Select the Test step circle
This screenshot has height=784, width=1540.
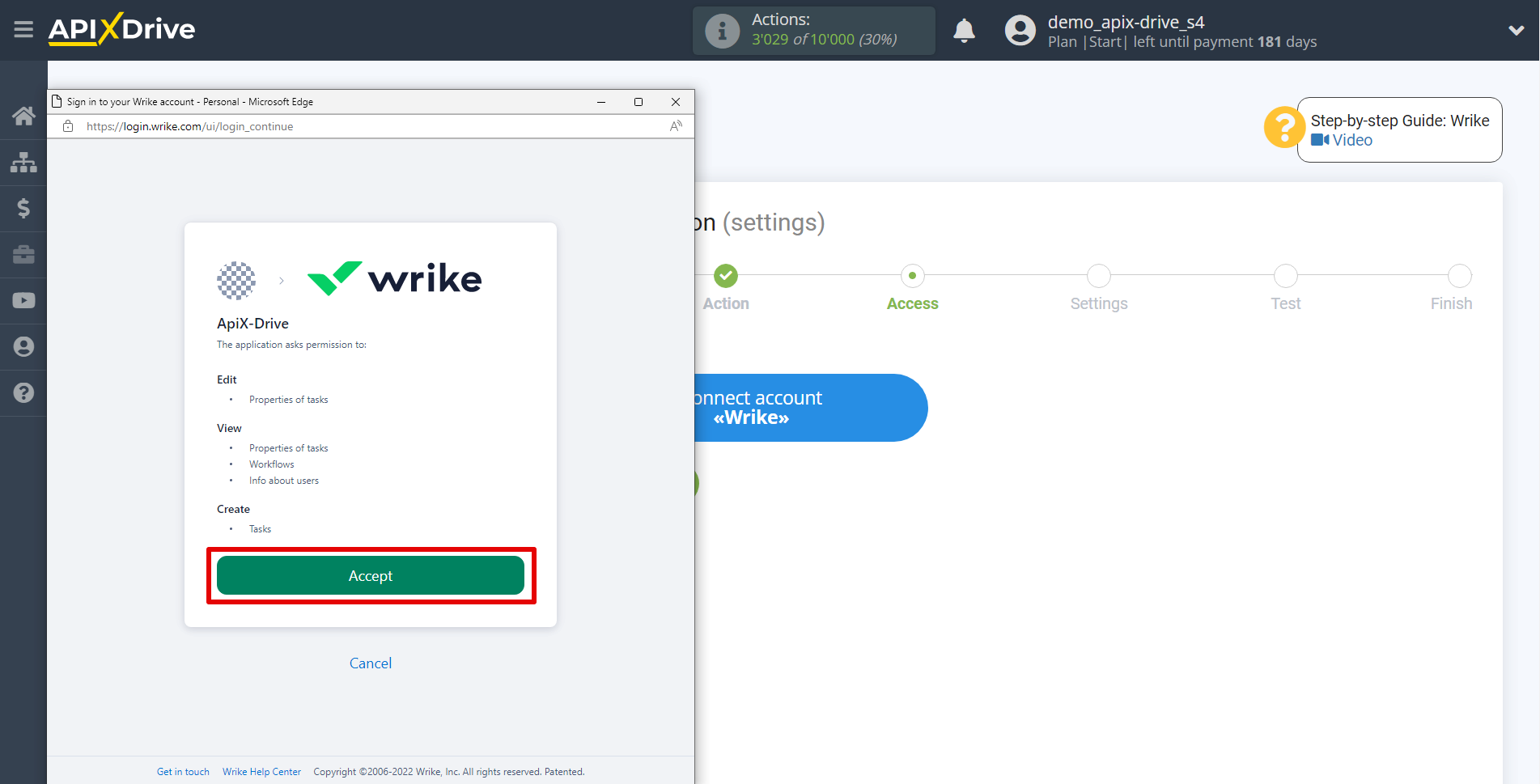(1285, 276)
